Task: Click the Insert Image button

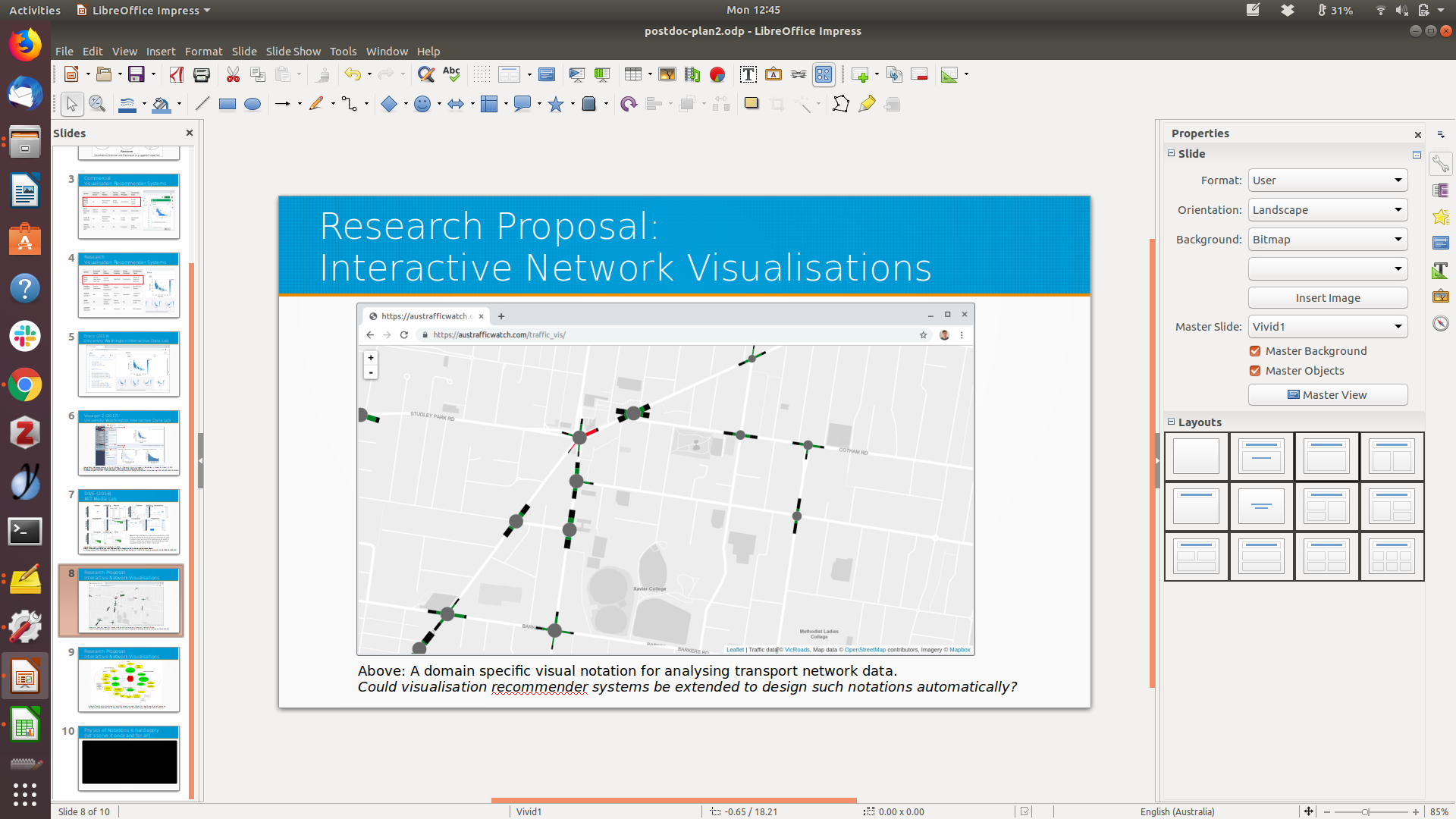Action: pos(1328,298)
